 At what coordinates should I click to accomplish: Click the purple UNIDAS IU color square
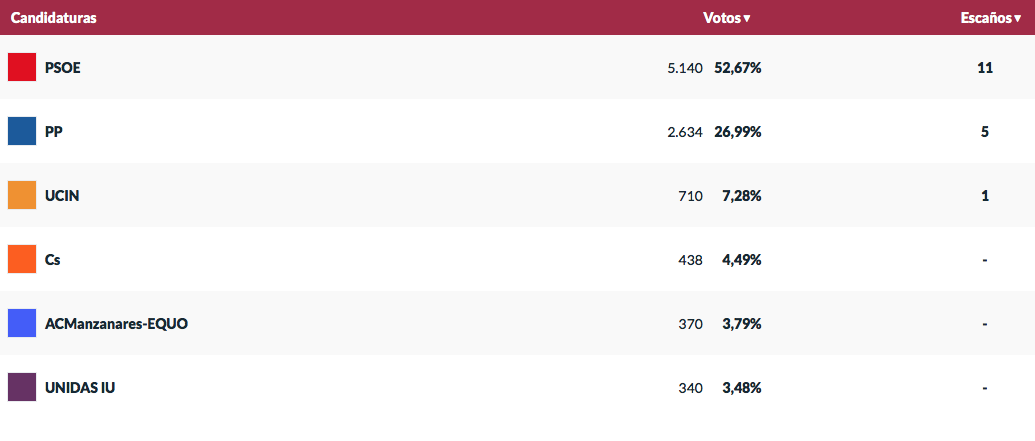[22, 387]
